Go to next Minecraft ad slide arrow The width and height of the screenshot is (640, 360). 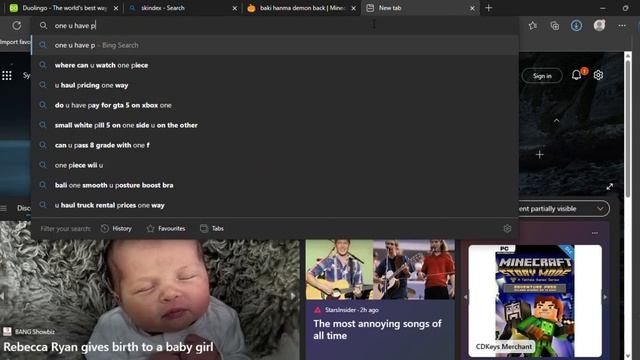(x=605, y=297)
